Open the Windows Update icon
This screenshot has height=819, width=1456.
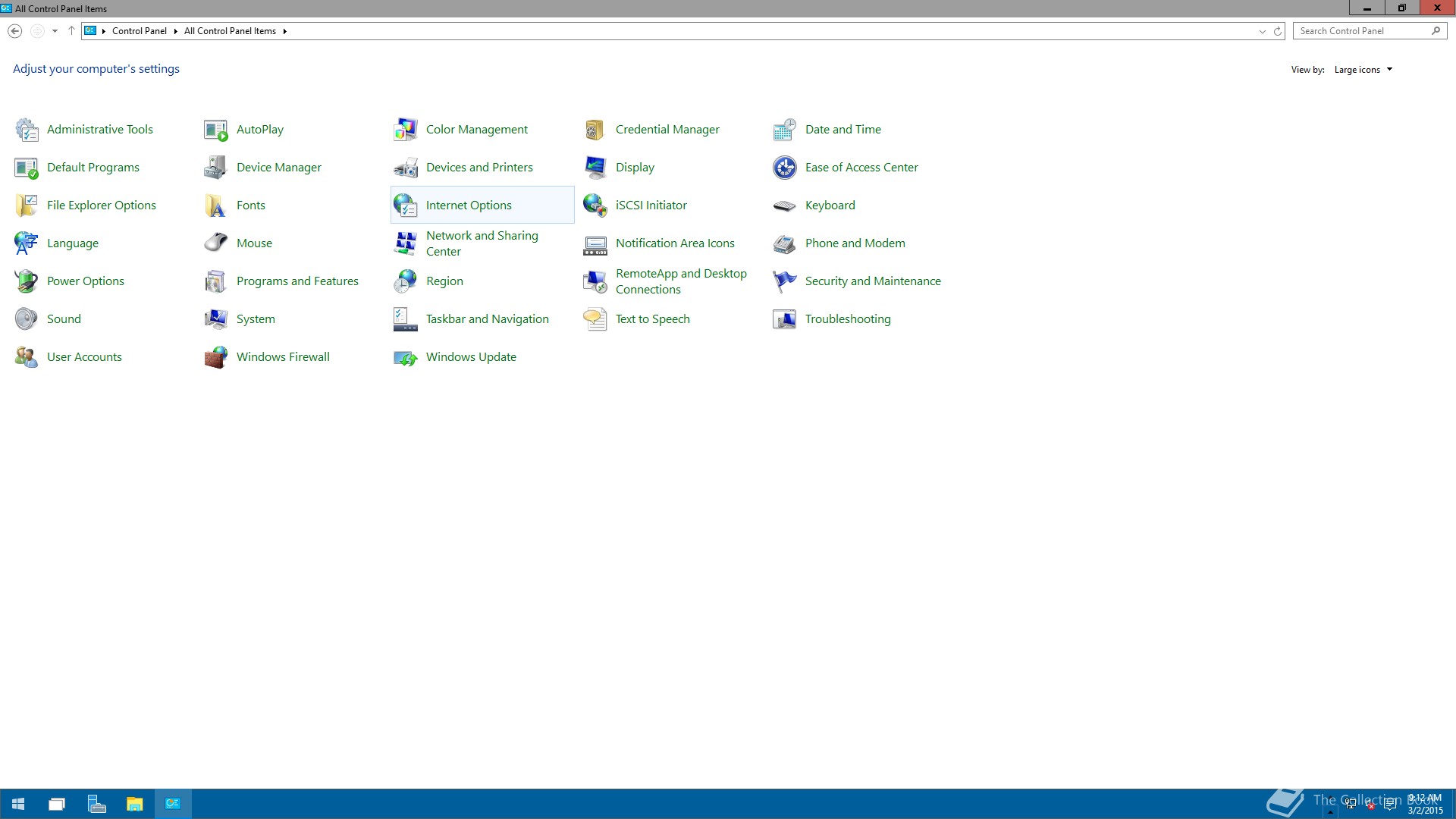click(x=406, y=357)
